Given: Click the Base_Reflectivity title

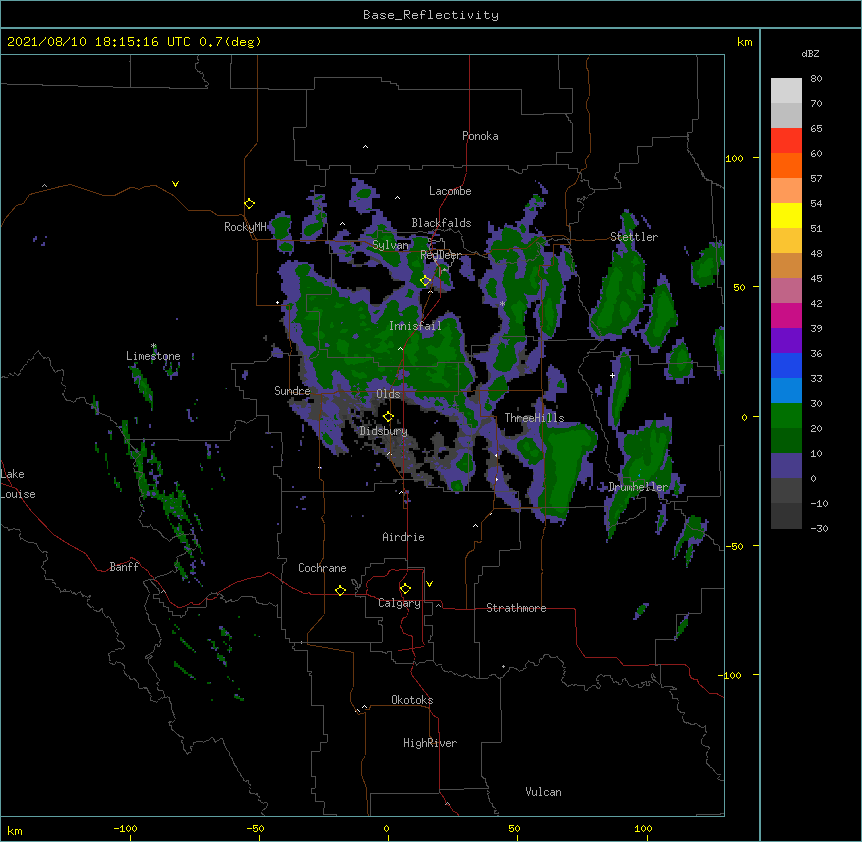Looking at the screenshot, I should tap(431, 15).
